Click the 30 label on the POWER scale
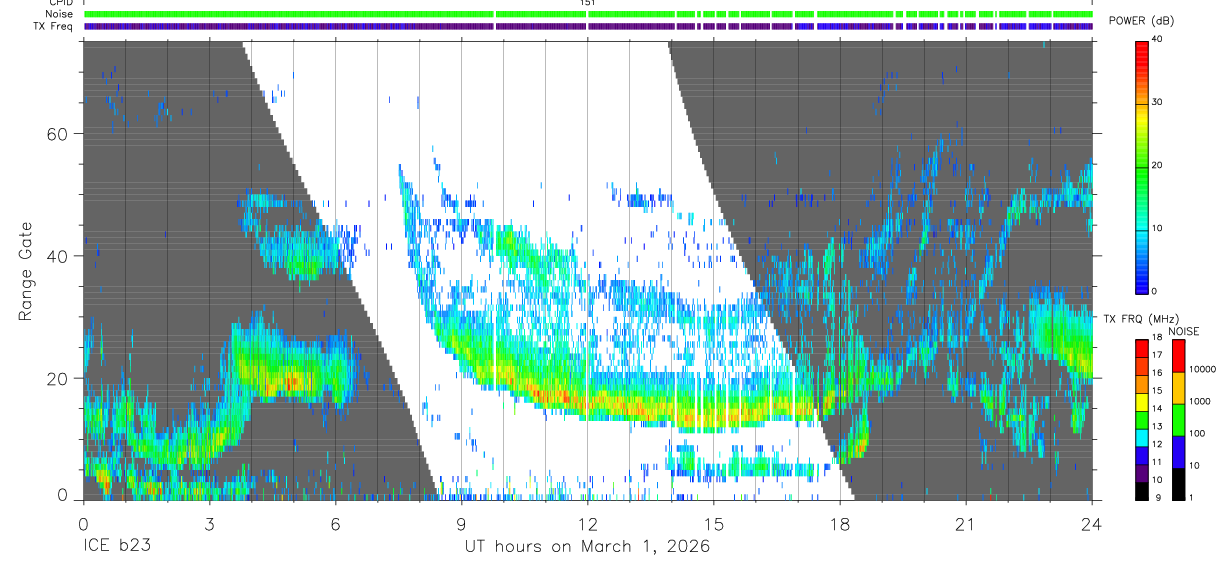The height and width of the screenshot is (567, 1228). pyautogui.click(x=1157, y=102)
